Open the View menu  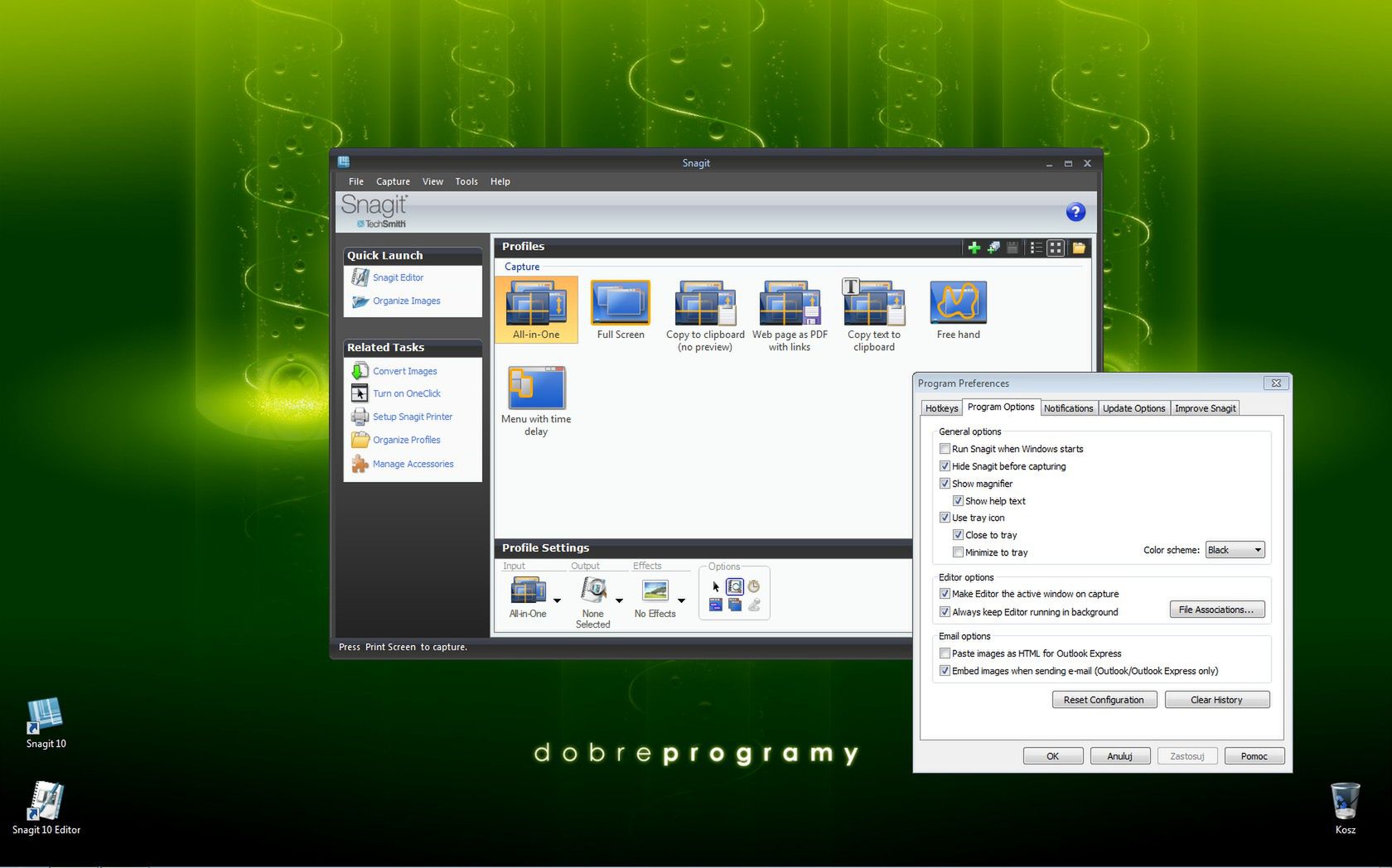pyautogui.click(x=433, y=181)
